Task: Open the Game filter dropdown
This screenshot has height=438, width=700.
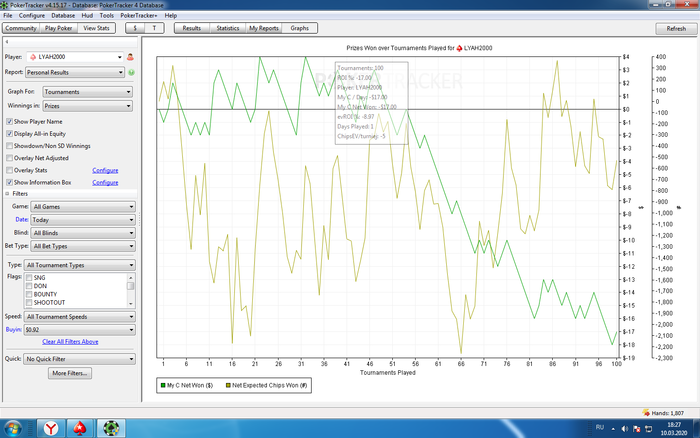Action: [83, 207]
